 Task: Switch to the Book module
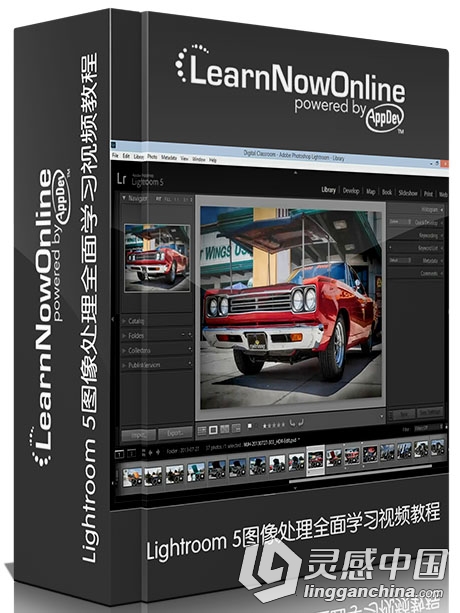(387, 192)
